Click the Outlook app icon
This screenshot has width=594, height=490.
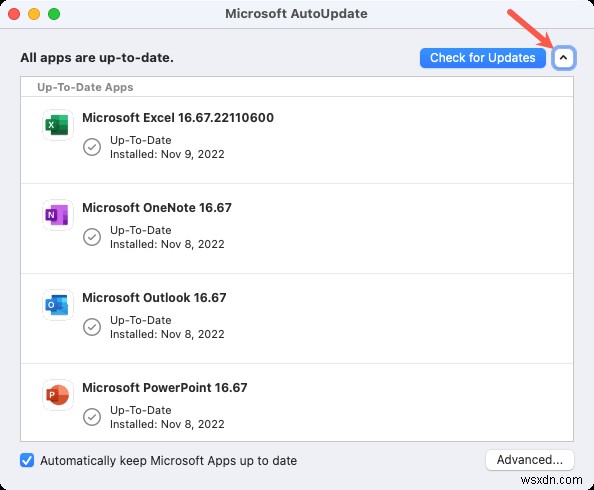click(x=58, y=305)
